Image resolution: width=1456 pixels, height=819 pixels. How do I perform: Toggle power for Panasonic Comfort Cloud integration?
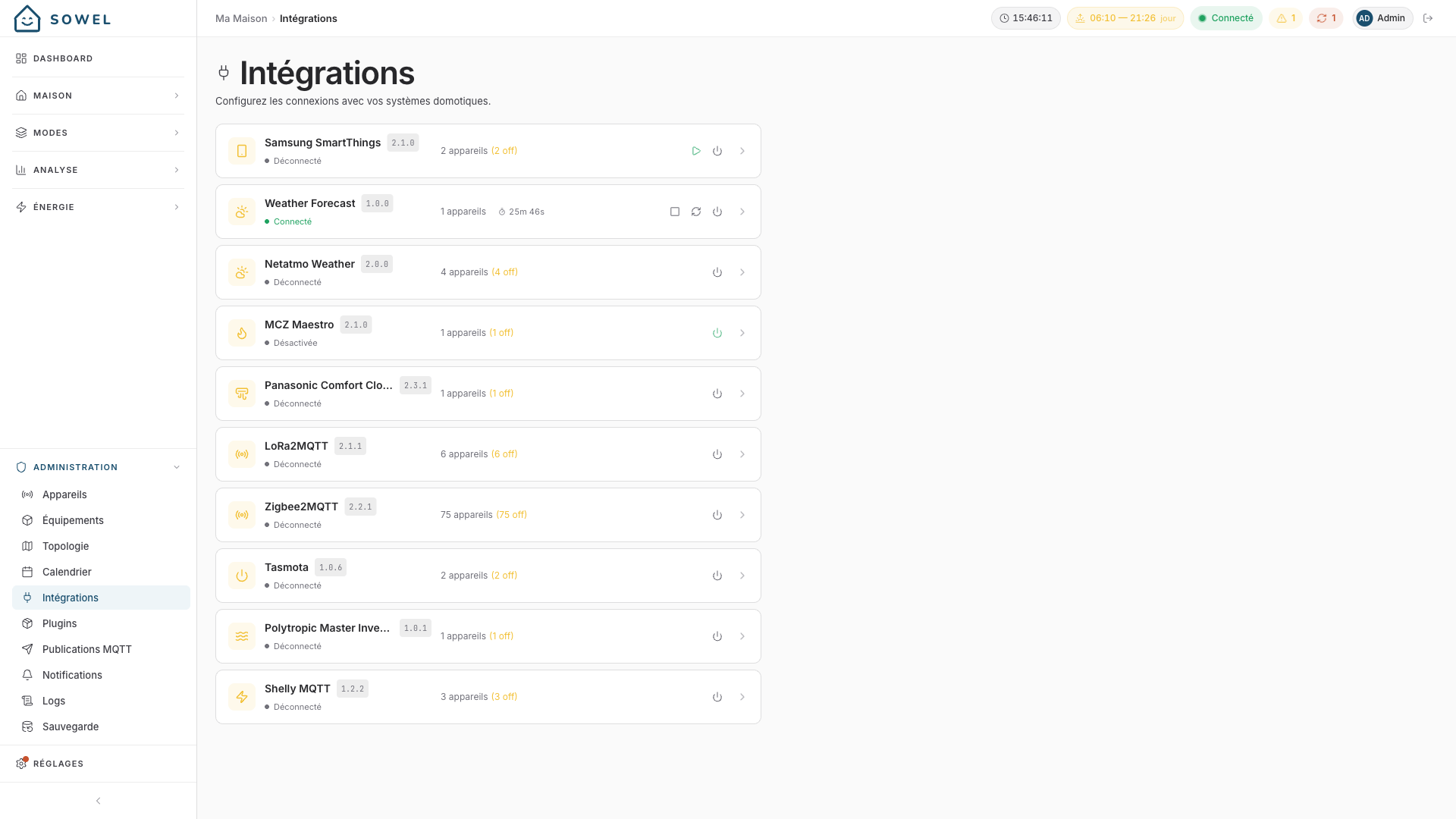(717, 394)
